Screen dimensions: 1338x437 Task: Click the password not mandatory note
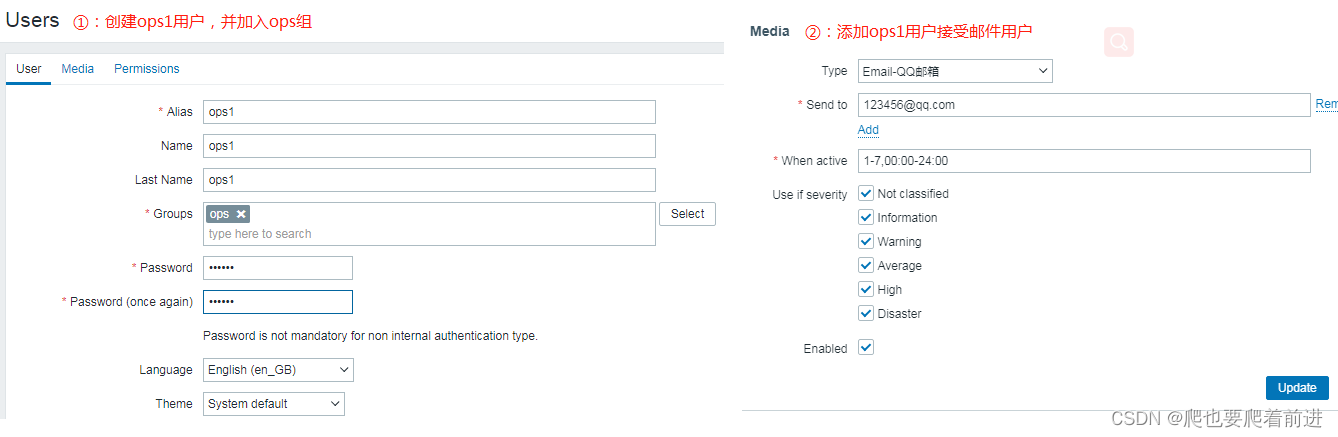pyautogui.click(x=370, y=336)
